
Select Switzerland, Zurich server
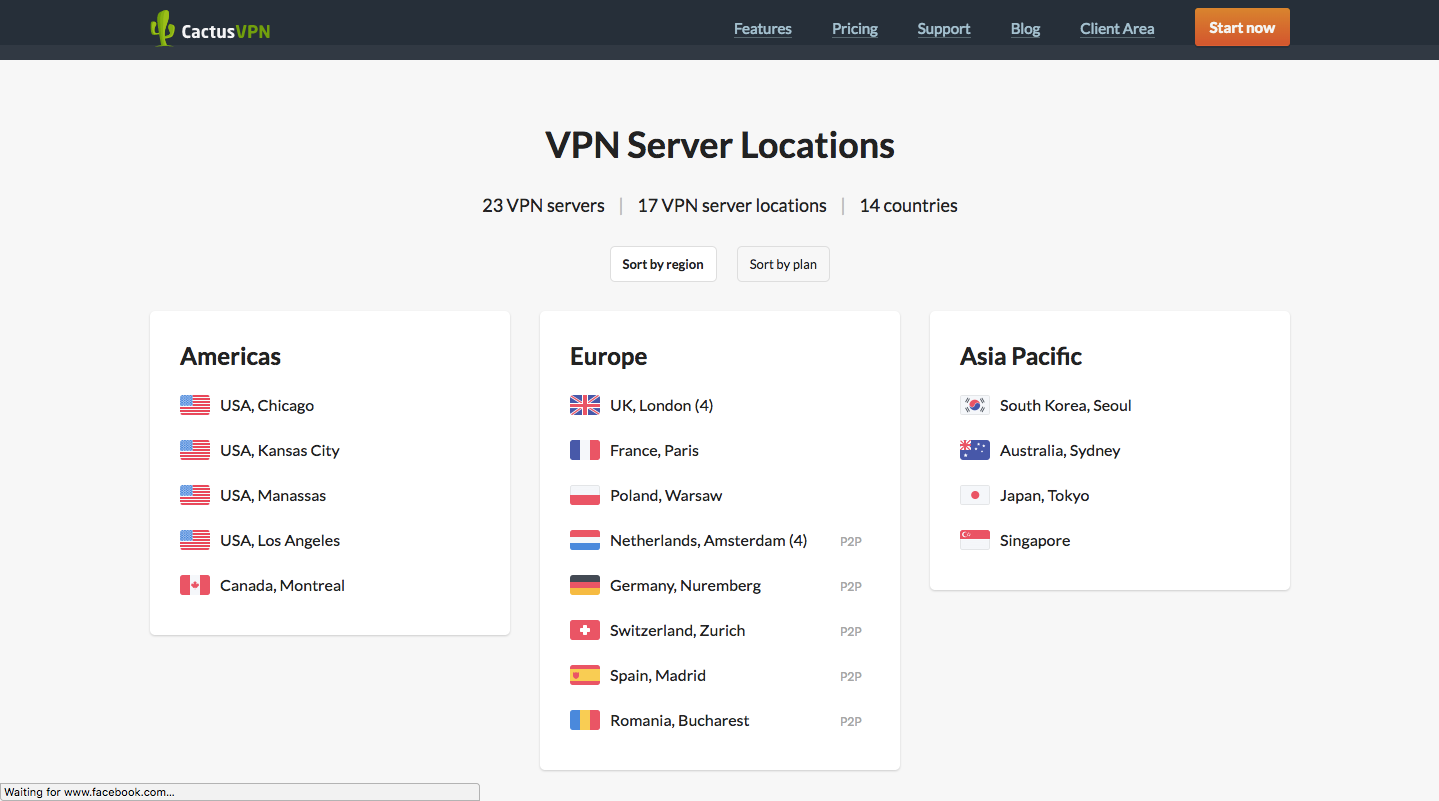[677, 630]
